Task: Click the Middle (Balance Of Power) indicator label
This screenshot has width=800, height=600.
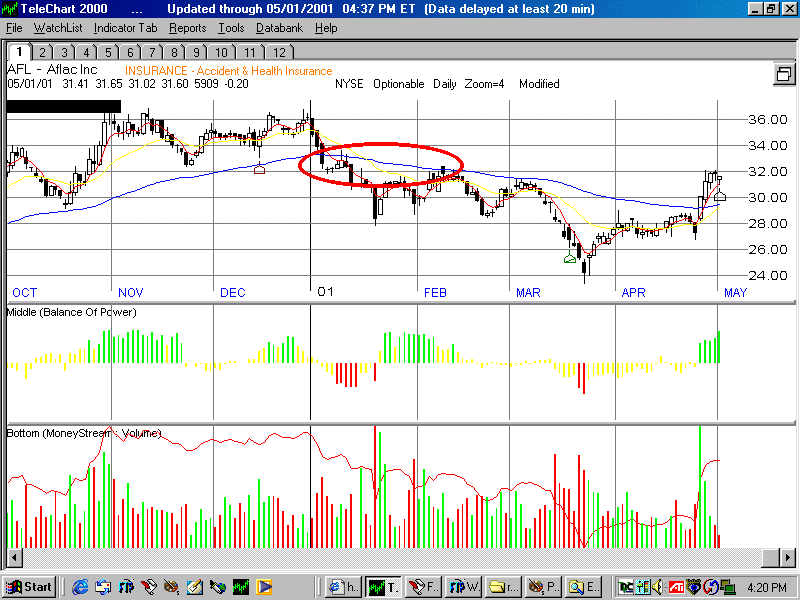Action: tap(71, 312)
